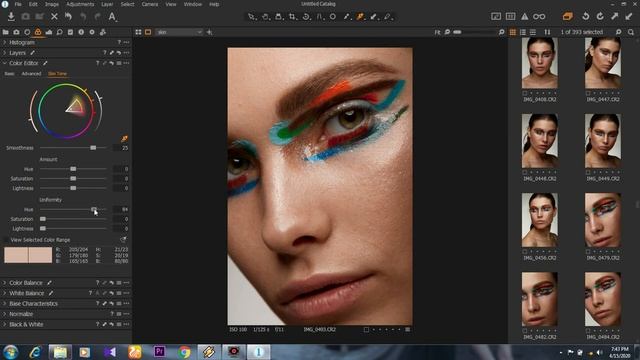Expand the Base Characteristics panel
This screenshot has height=360, width=640.
(4, 304)
